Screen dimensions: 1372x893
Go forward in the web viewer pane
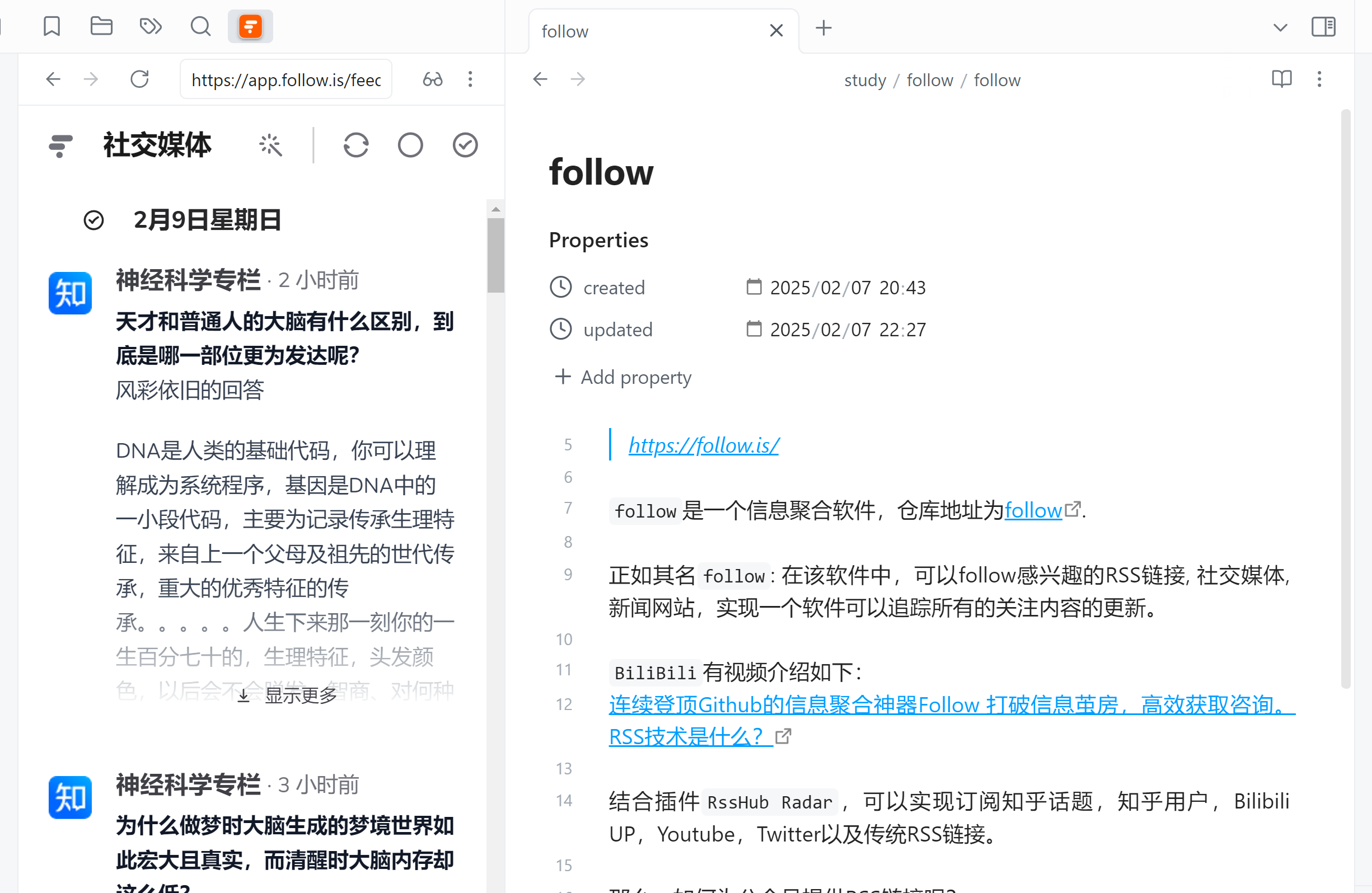coord(91,79)
